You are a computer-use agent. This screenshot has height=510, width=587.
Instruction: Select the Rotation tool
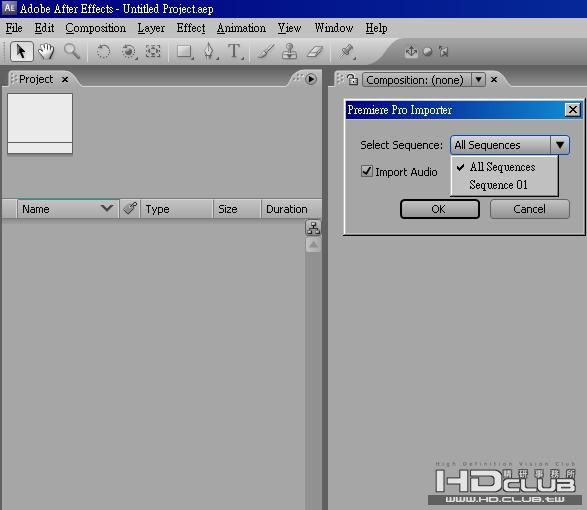[x=104, y=51]
